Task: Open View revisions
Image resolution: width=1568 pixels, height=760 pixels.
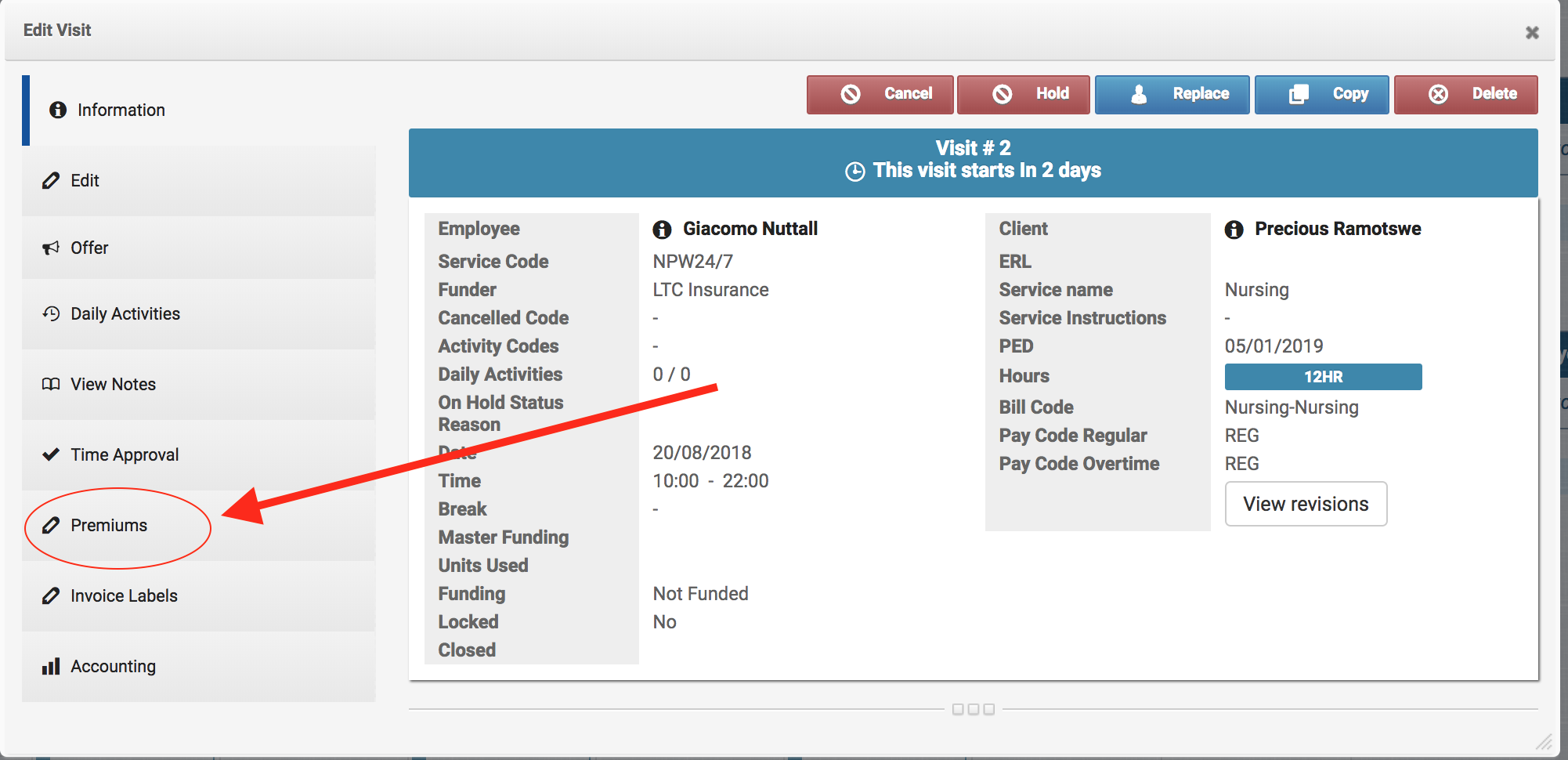Action: (1306, 504)
